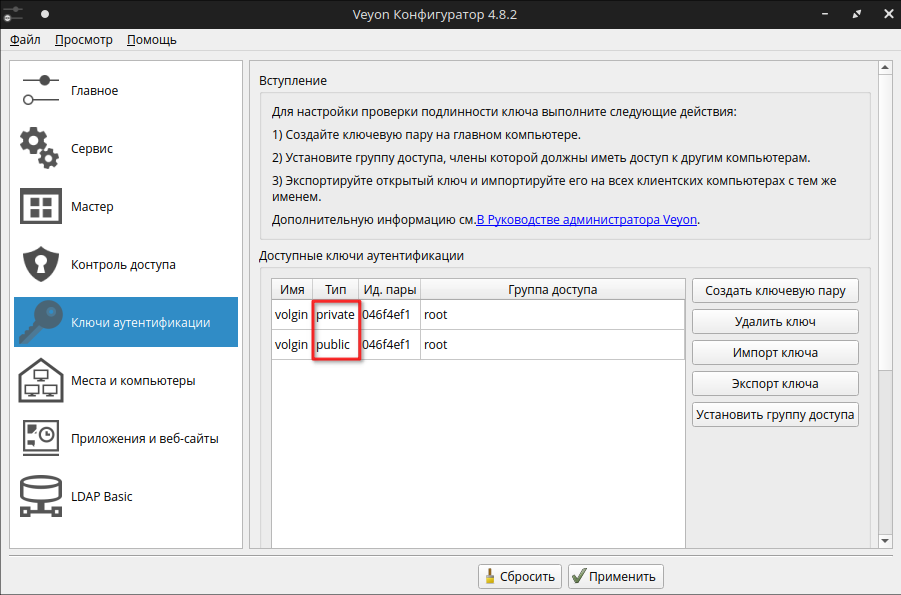The image size is (901, 595).
Task: Click the scrollbar down arrow
Action: [885, 540]
